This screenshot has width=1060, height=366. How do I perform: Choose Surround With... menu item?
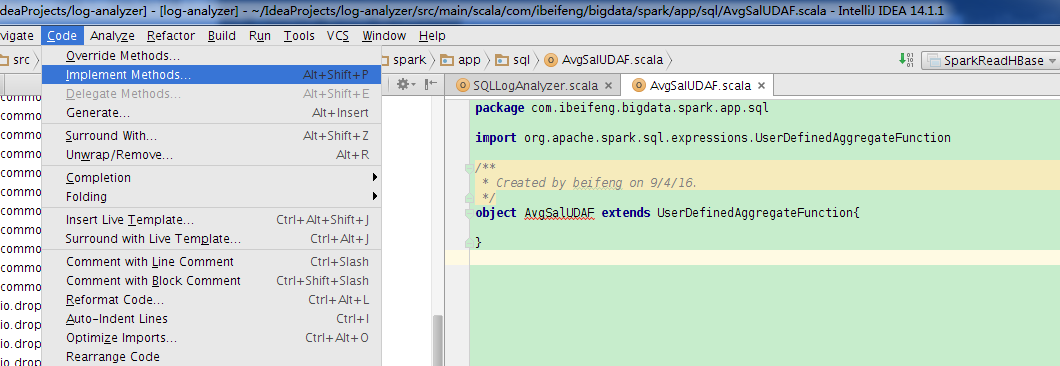[212, 136]
